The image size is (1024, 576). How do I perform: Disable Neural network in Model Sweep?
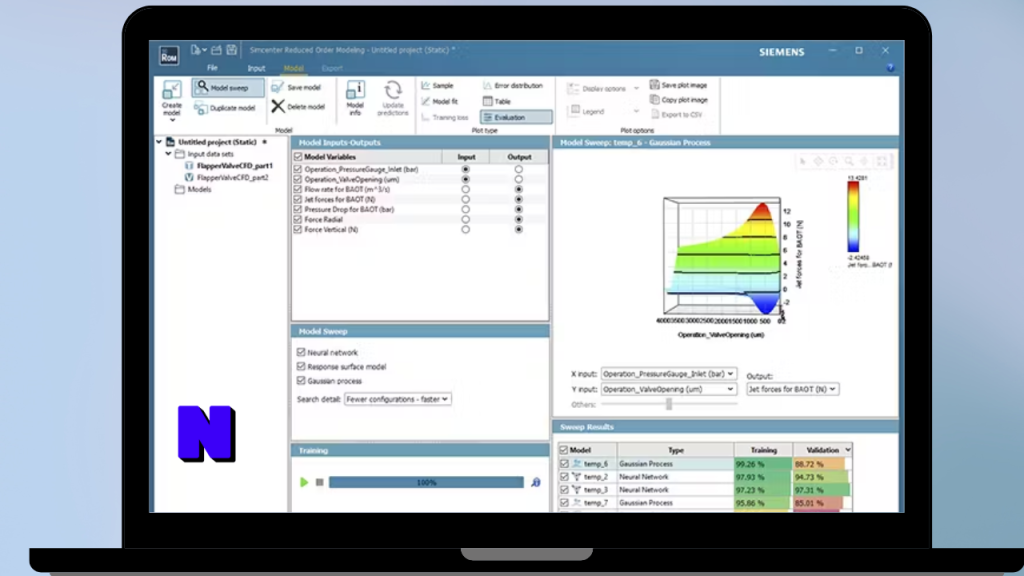click(x=301, y=352)
